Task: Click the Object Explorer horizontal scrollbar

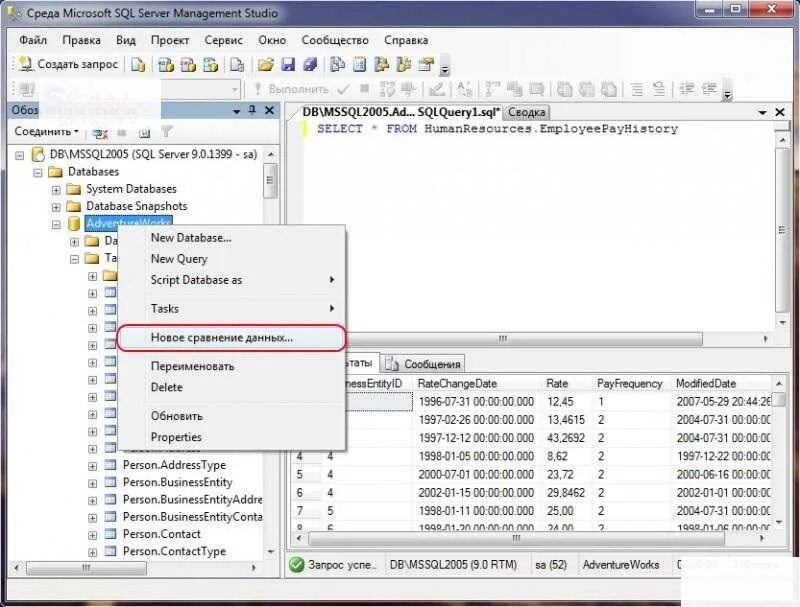Action: click(87, 567)
